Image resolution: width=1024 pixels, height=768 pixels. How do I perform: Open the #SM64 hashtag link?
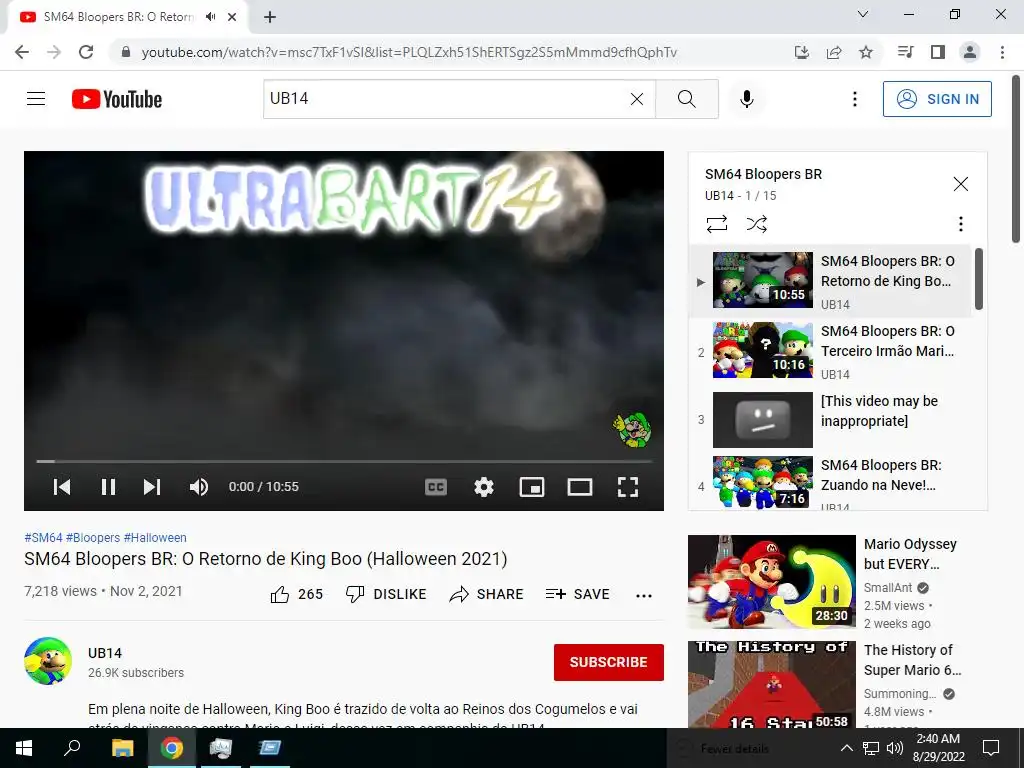(x=43, y=537)
